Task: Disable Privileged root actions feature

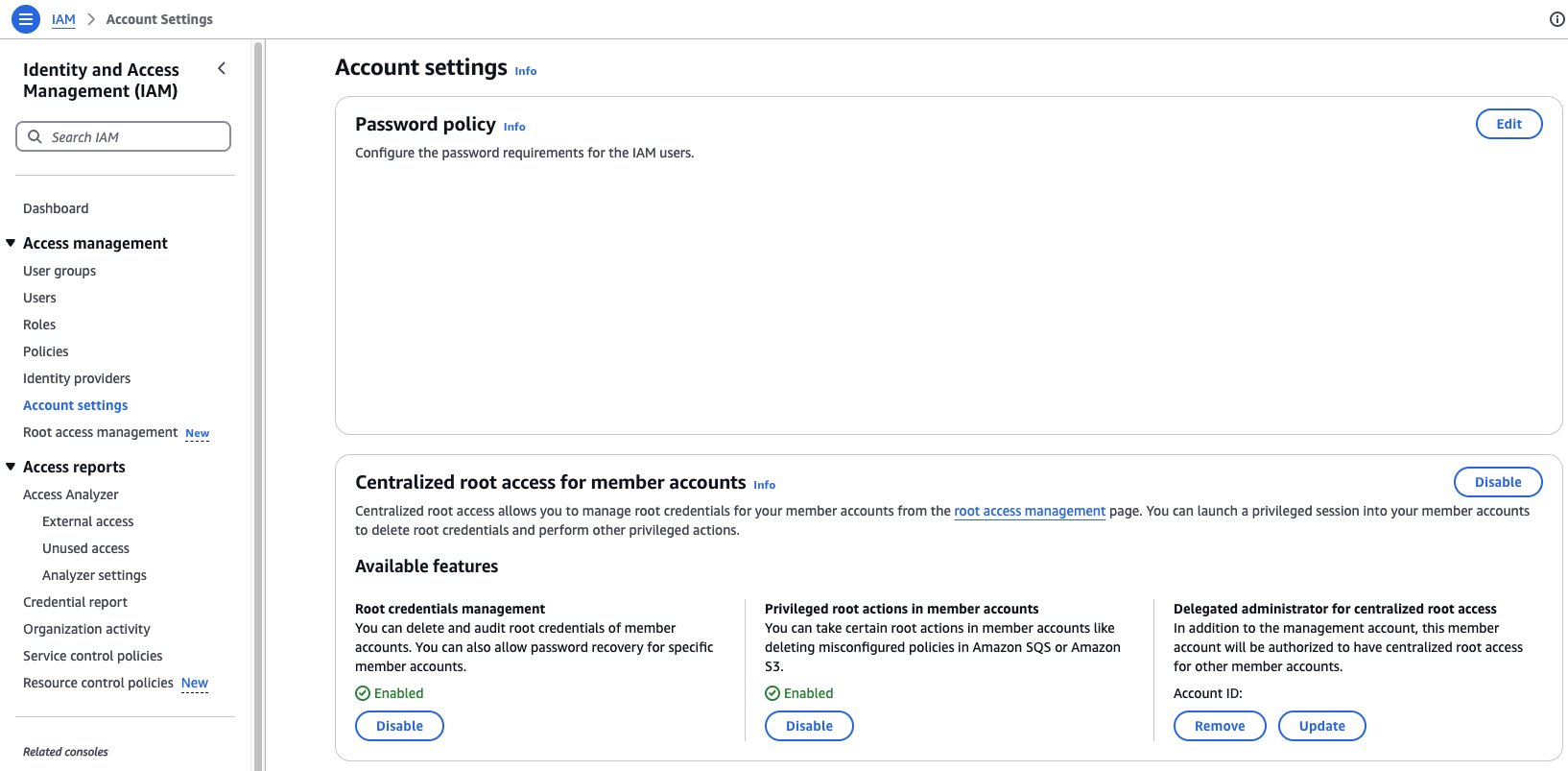Action: click(x=809, y=726)
